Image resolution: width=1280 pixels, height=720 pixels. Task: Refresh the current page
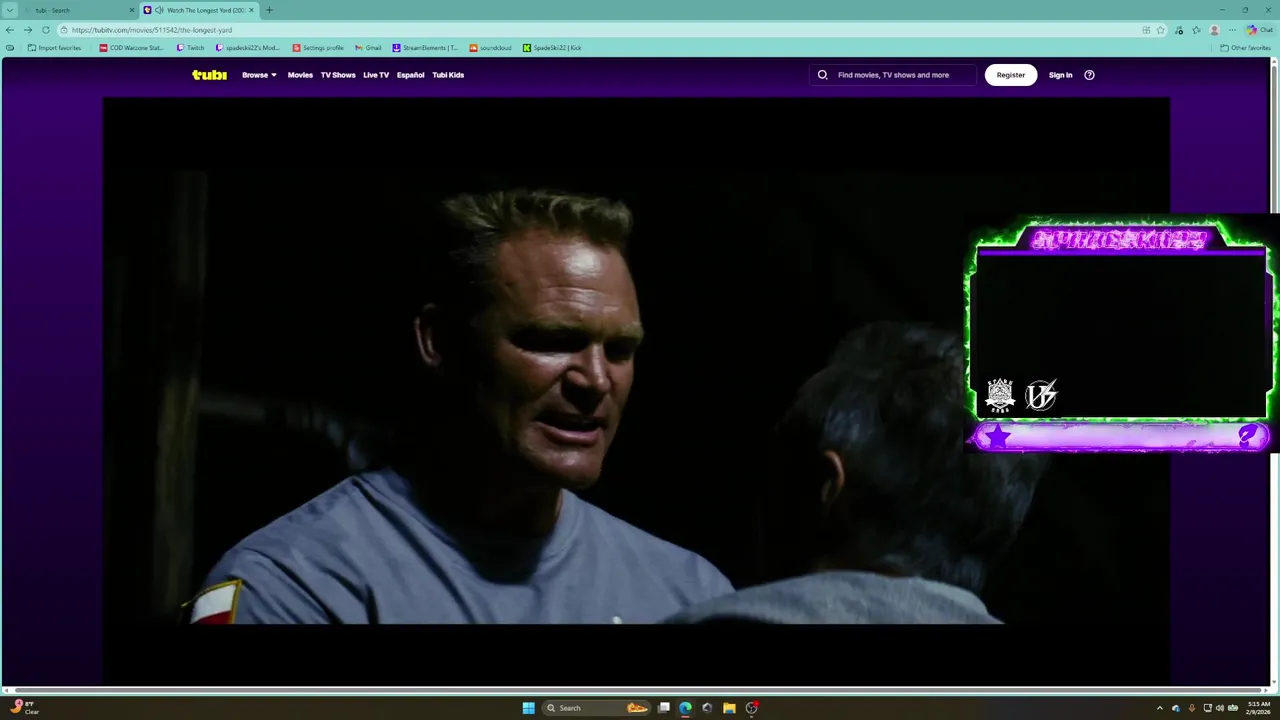[x=46, y=30]
